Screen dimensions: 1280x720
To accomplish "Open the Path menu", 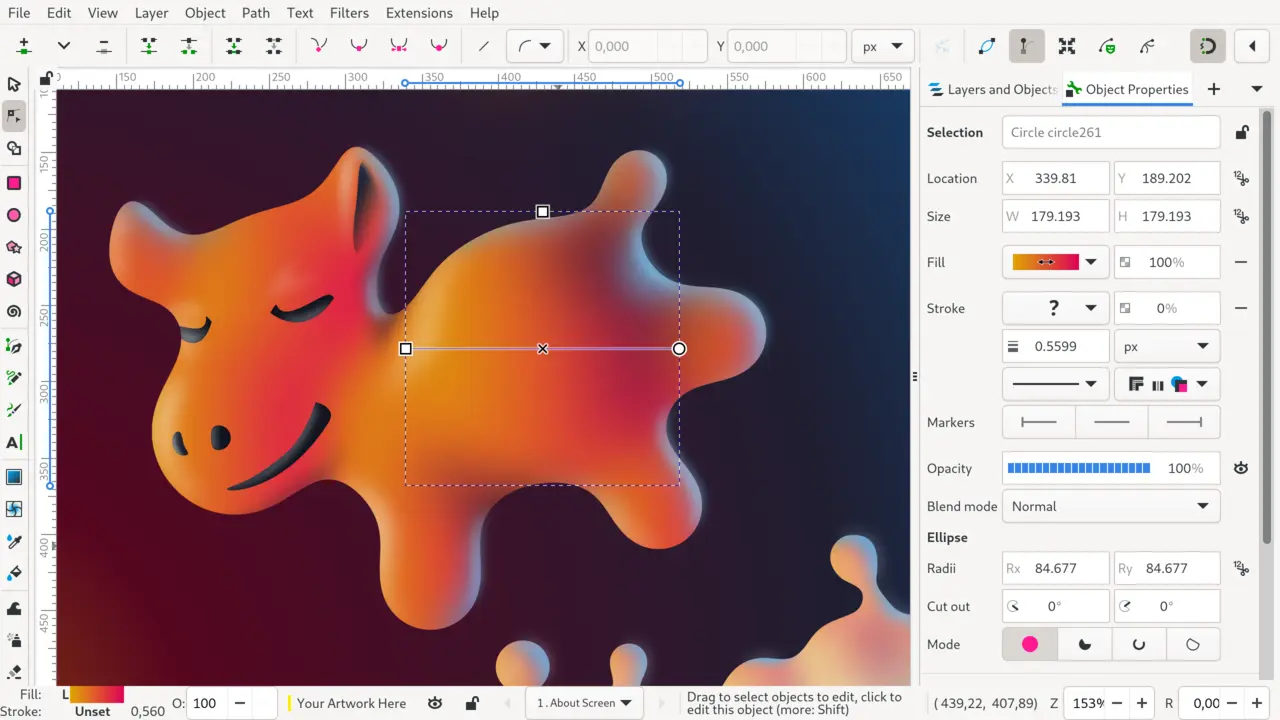I will (256, 13).
